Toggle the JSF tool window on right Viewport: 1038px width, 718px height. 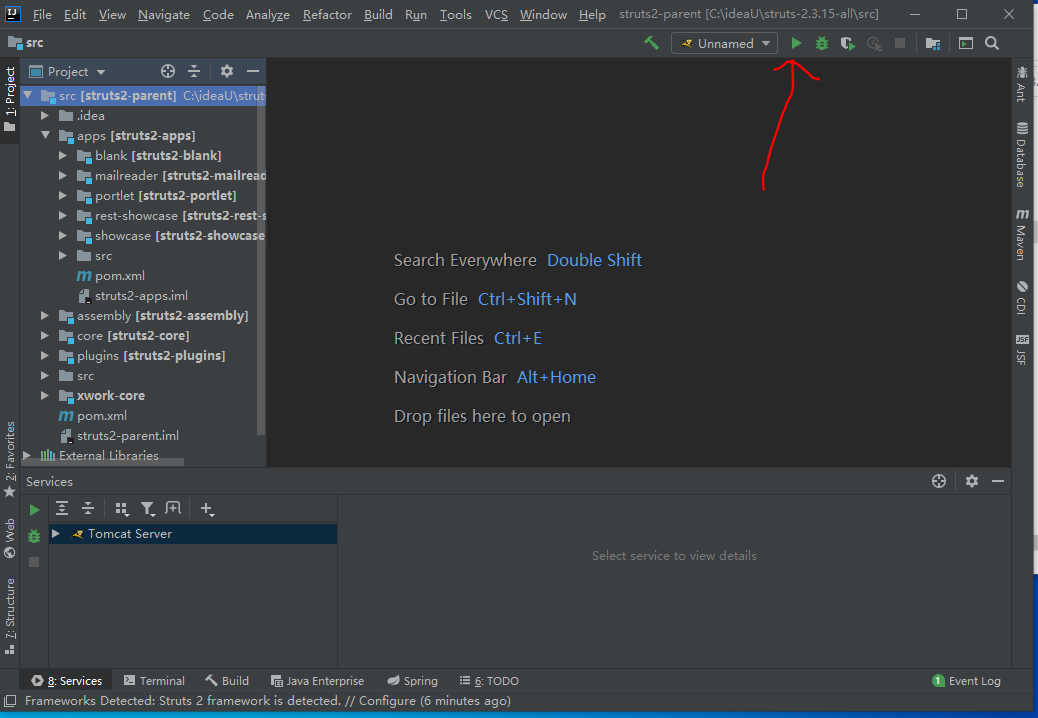[x=1021, y=350]
